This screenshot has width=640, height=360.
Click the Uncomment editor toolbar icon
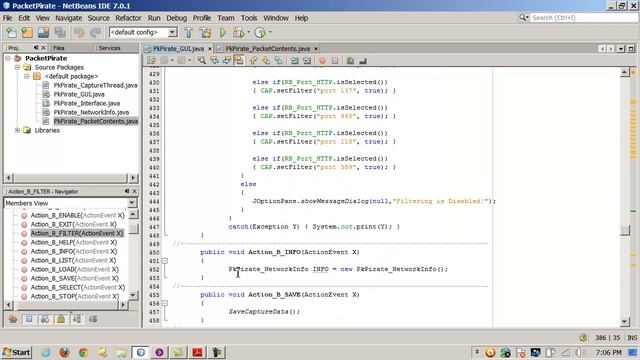tap(362, 60)
